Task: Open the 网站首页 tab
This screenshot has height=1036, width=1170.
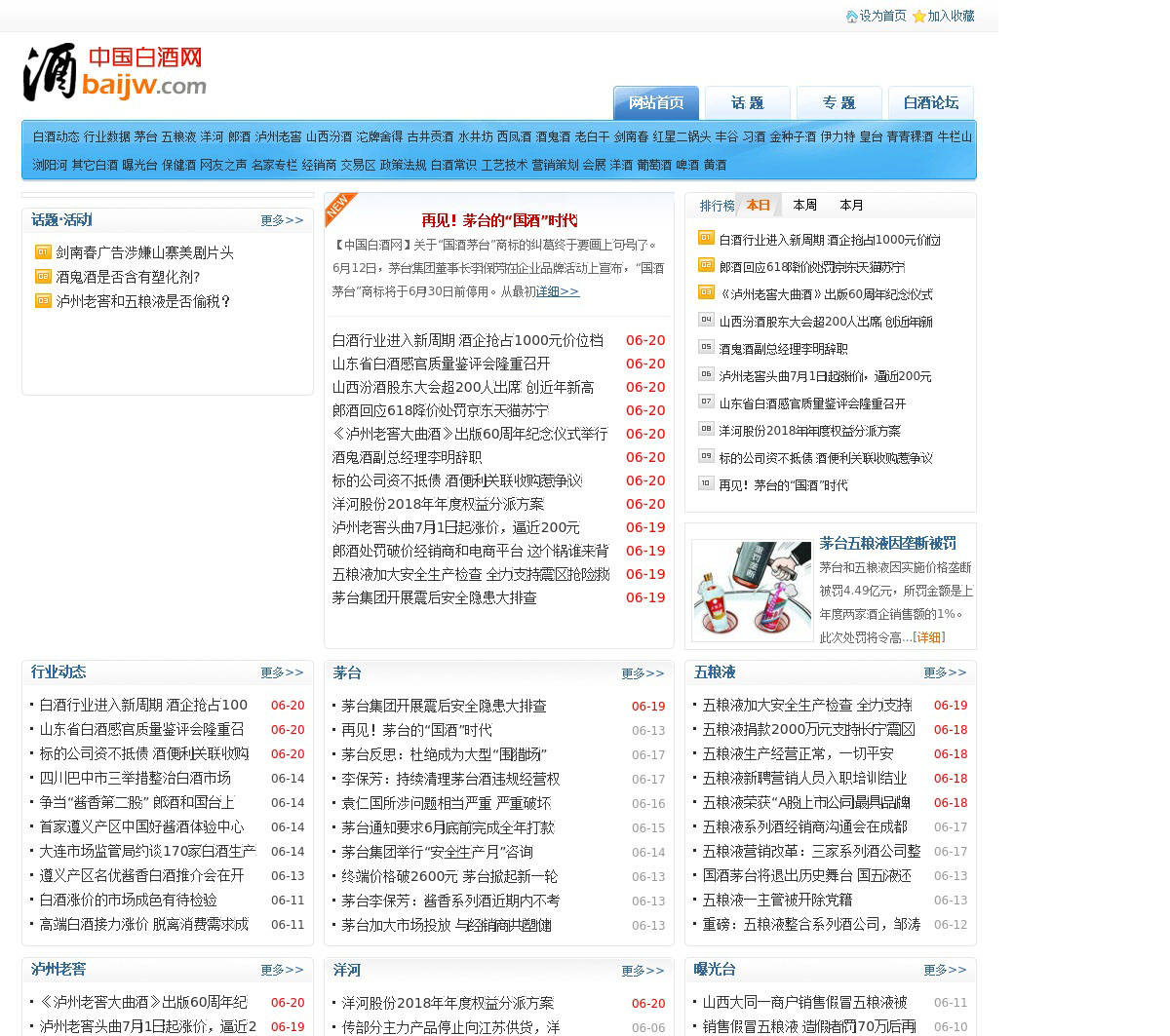Action: point(656,103)
